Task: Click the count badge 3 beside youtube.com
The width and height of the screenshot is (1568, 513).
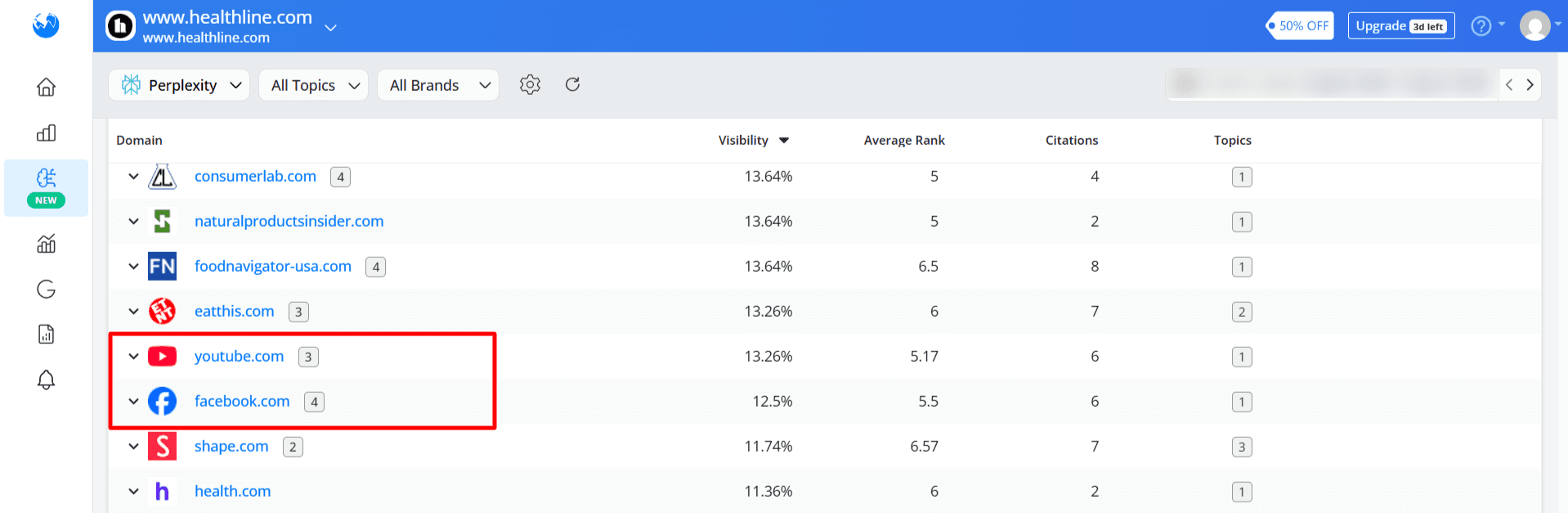Action: 308,357
